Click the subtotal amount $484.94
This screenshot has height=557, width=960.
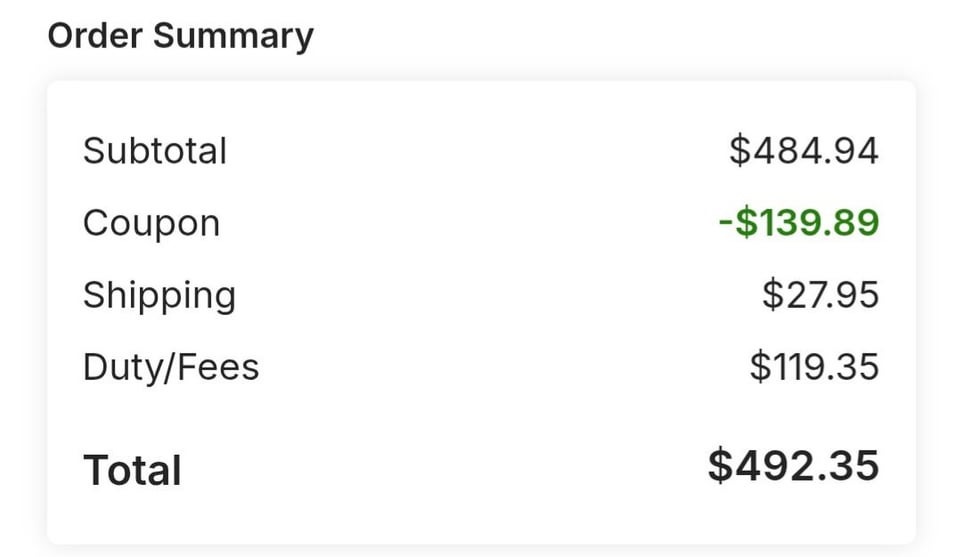tap(803, 151)
